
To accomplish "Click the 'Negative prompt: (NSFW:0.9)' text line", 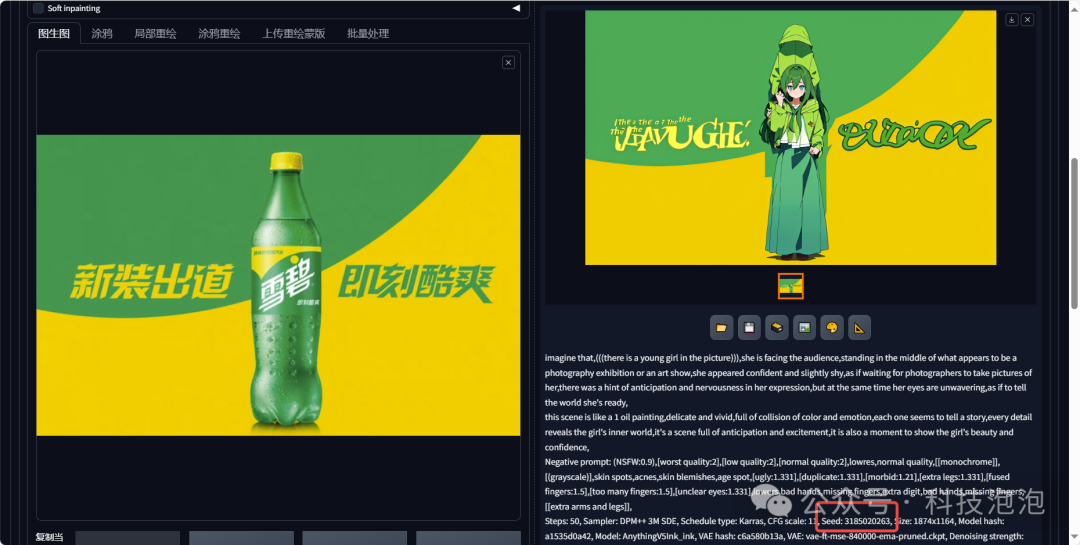I will coord(773,462).
